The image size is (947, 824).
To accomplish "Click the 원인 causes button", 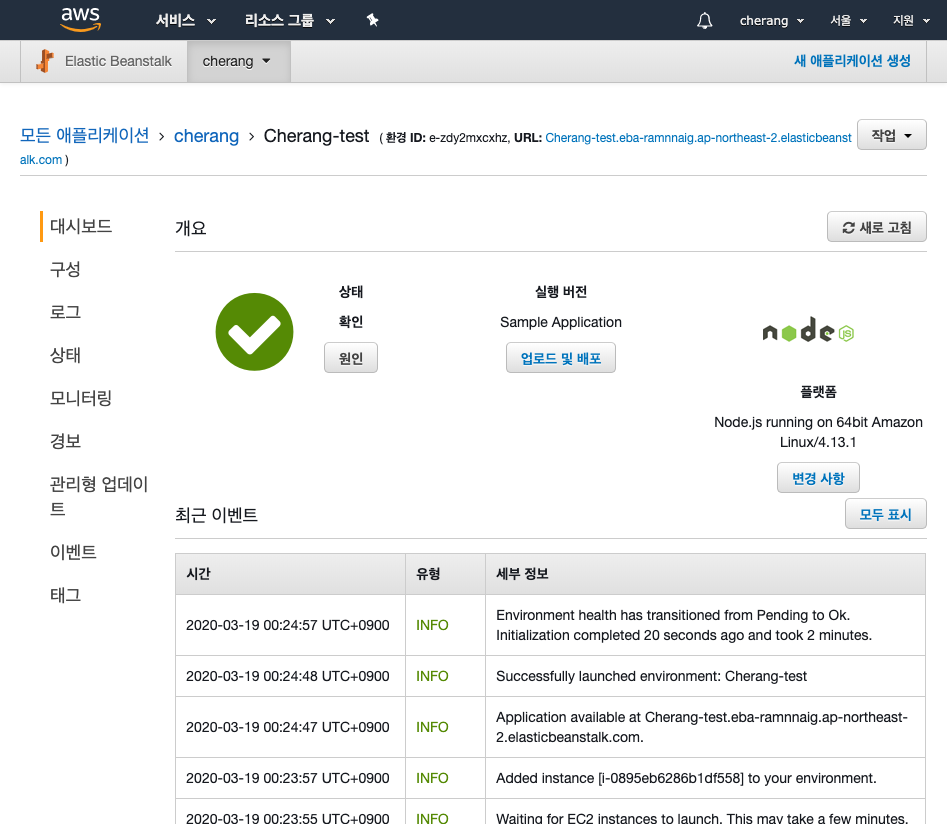I will [x=350, y=358].
